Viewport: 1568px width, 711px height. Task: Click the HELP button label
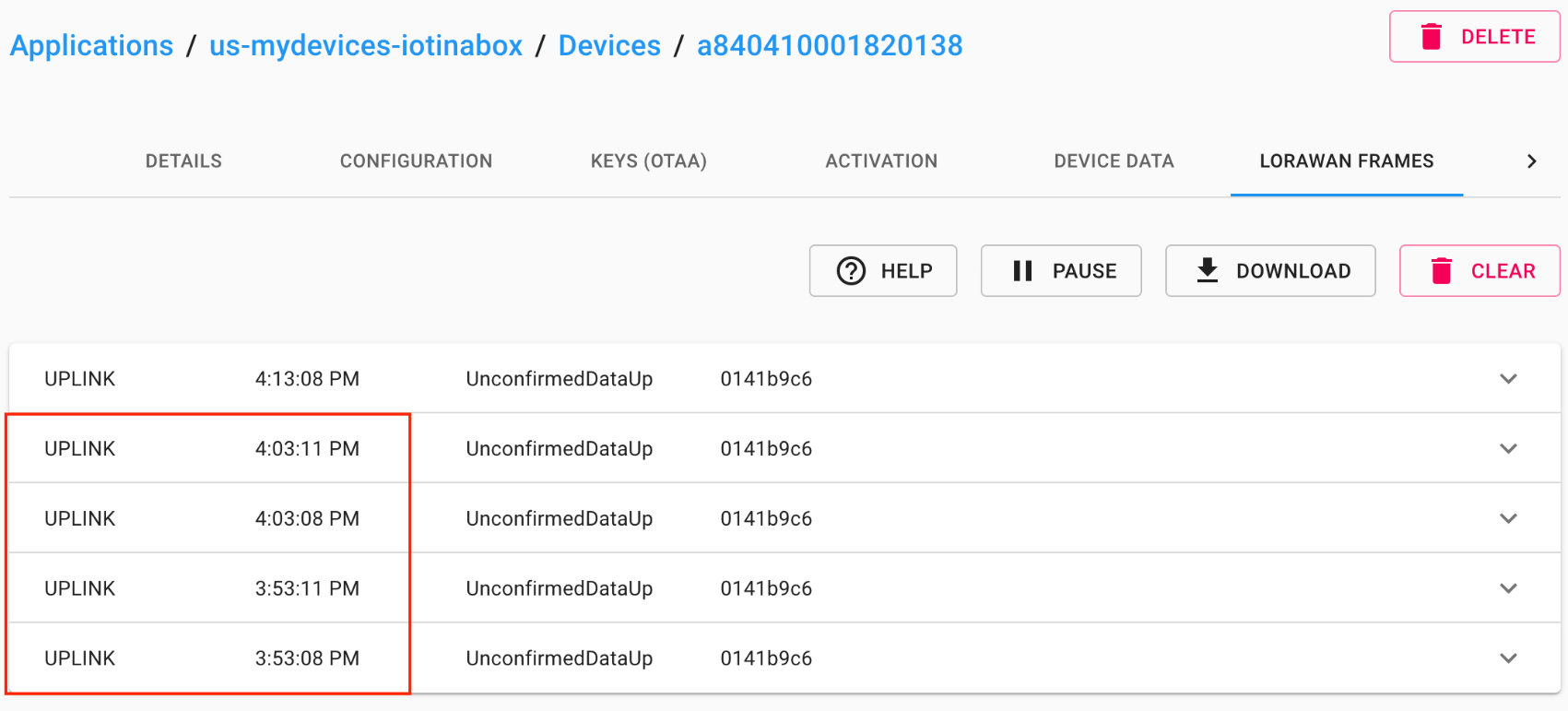click(x=906, y=271)
